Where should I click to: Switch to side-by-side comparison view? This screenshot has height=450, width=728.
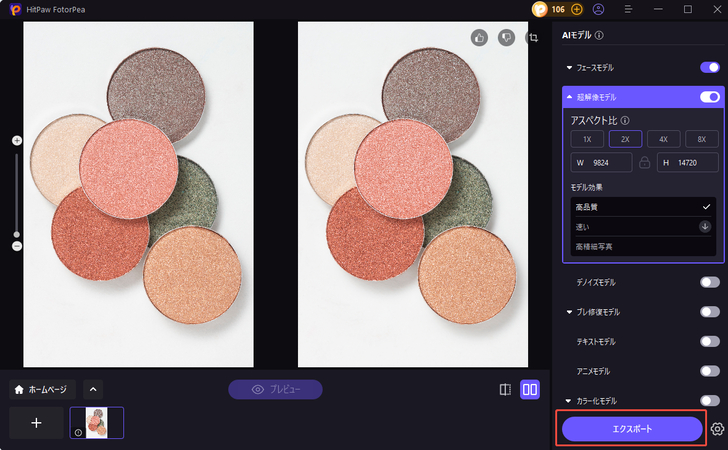[530, 390]
